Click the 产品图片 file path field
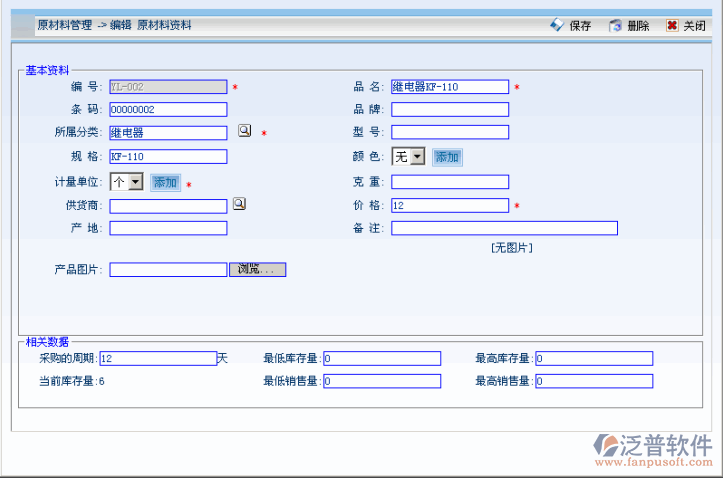This screenshot has width=723, height=478. click(168, 270)
